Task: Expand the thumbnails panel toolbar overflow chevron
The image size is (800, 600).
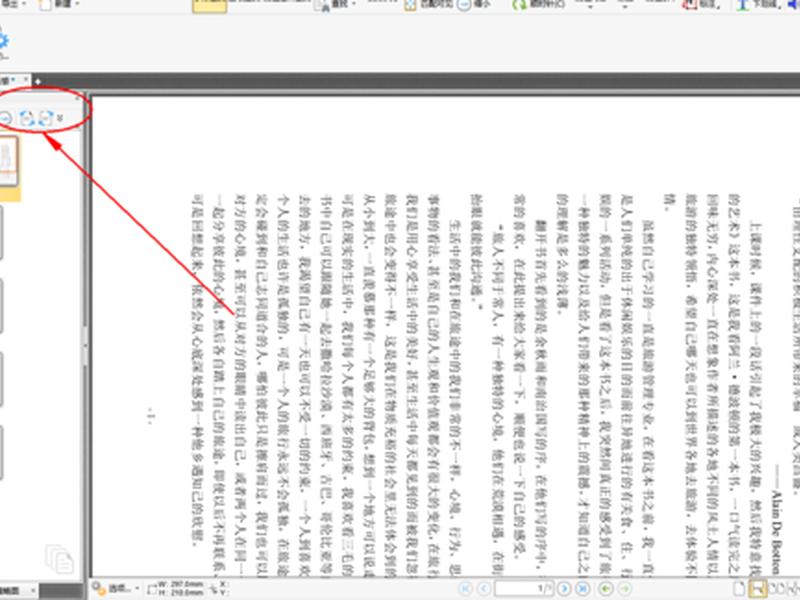Action: click(x=60, y=118)
